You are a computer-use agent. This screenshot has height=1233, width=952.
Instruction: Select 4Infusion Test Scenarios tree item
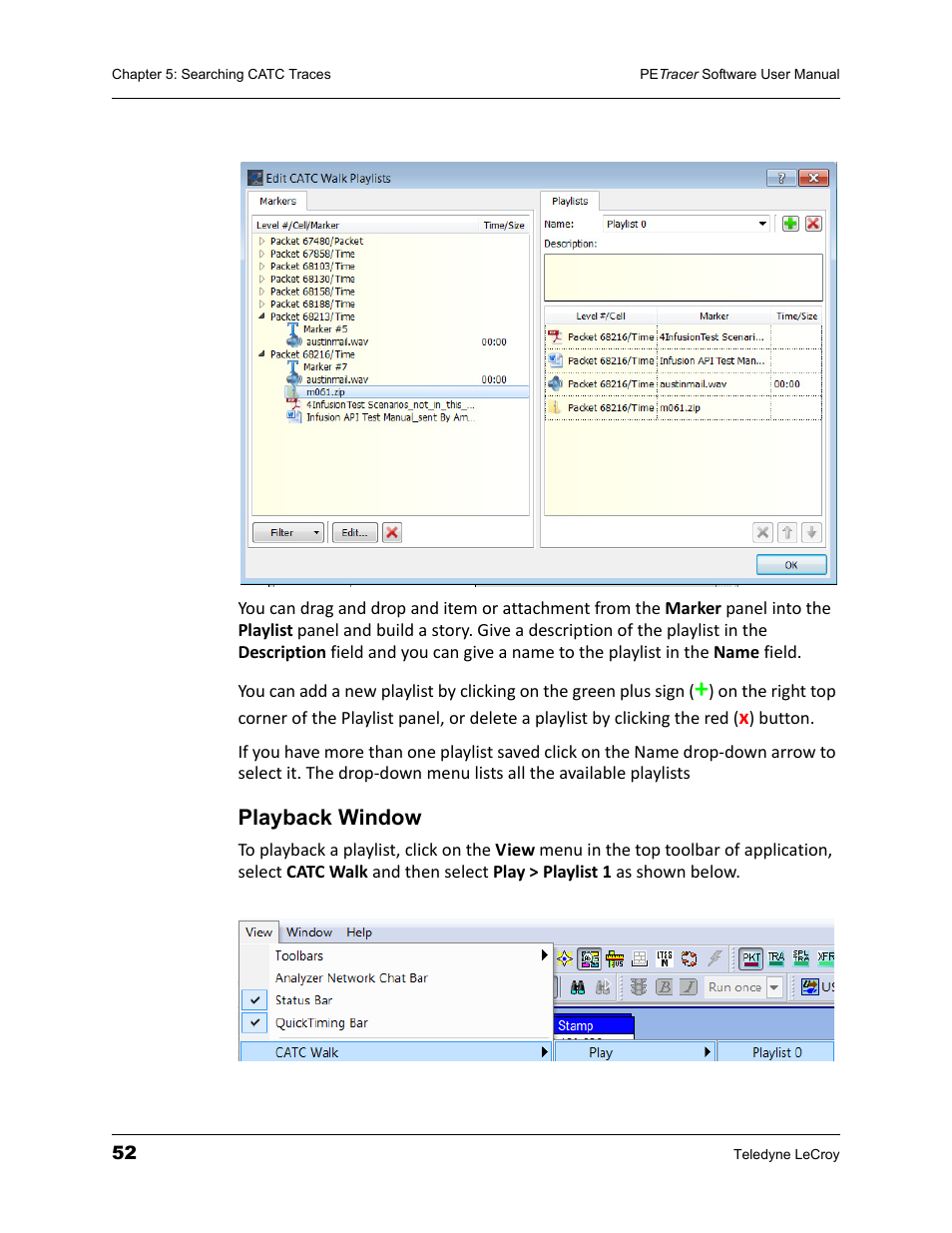tap(390, 405)
